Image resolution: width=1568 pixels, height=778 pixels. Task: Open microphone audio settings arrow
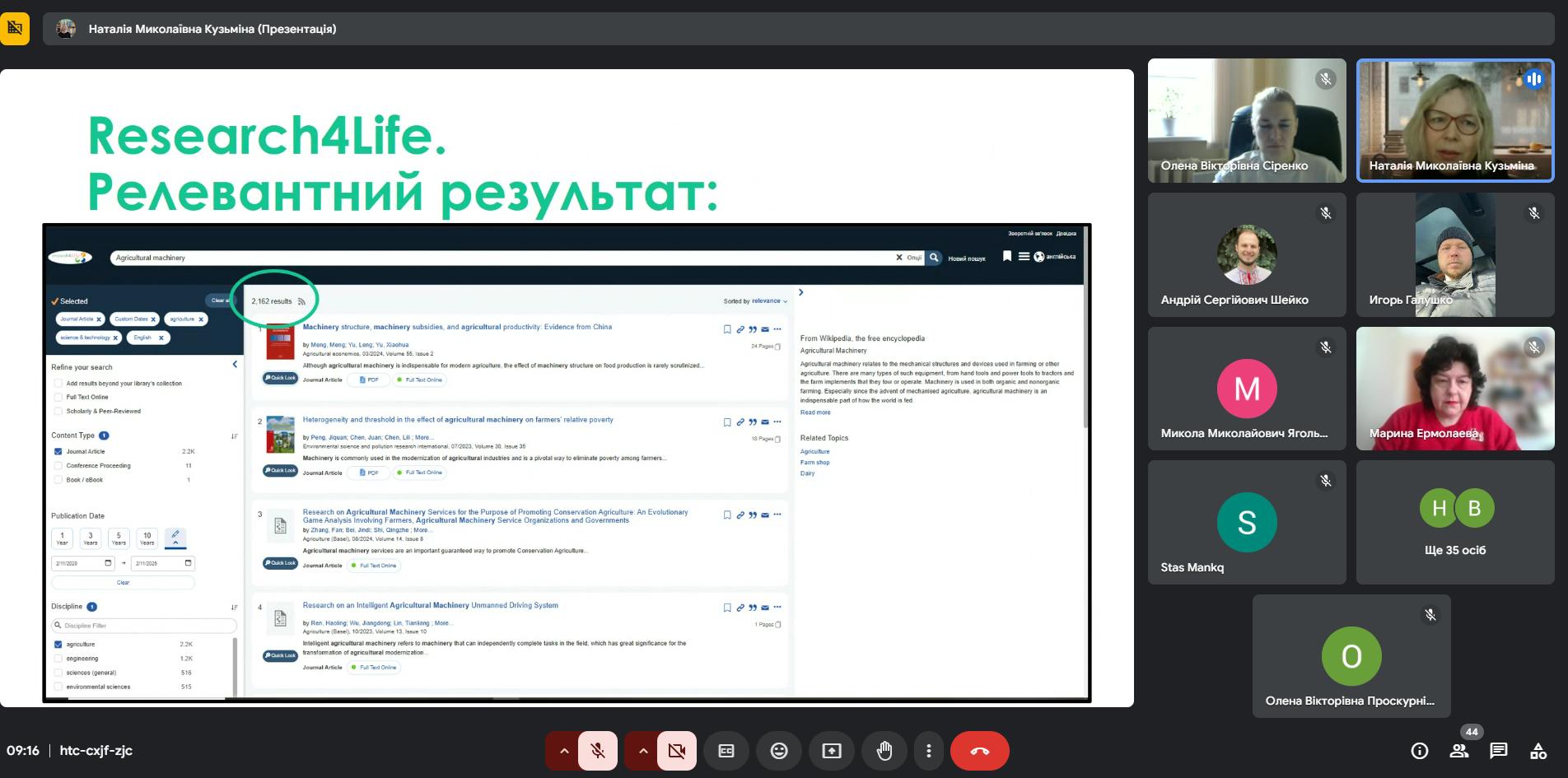[564, 751]
